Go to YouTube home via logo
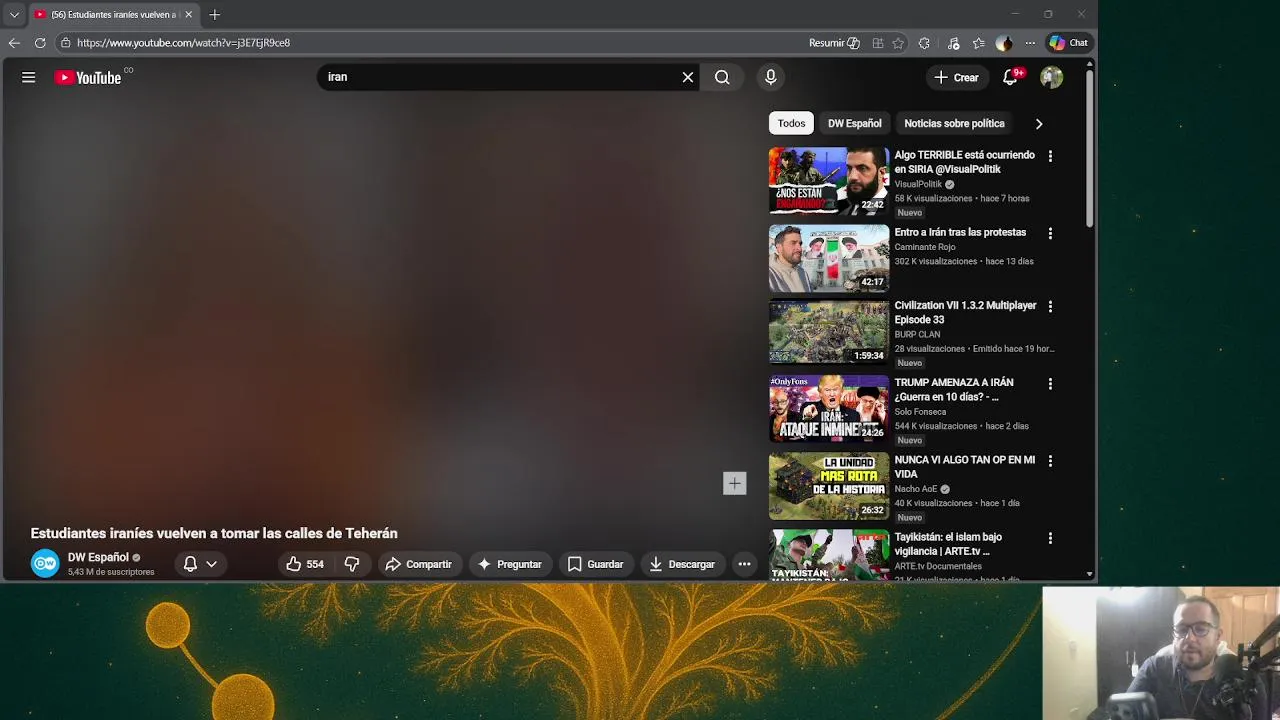This screenshot has width=1280, height=720. [88, 77]
